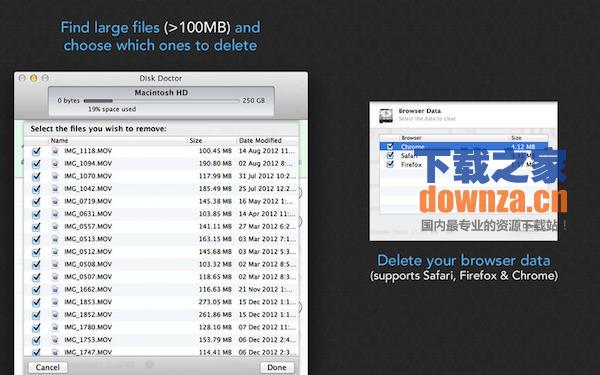Click the file icon beside IMG_1094.MOV

pos(55,163)
